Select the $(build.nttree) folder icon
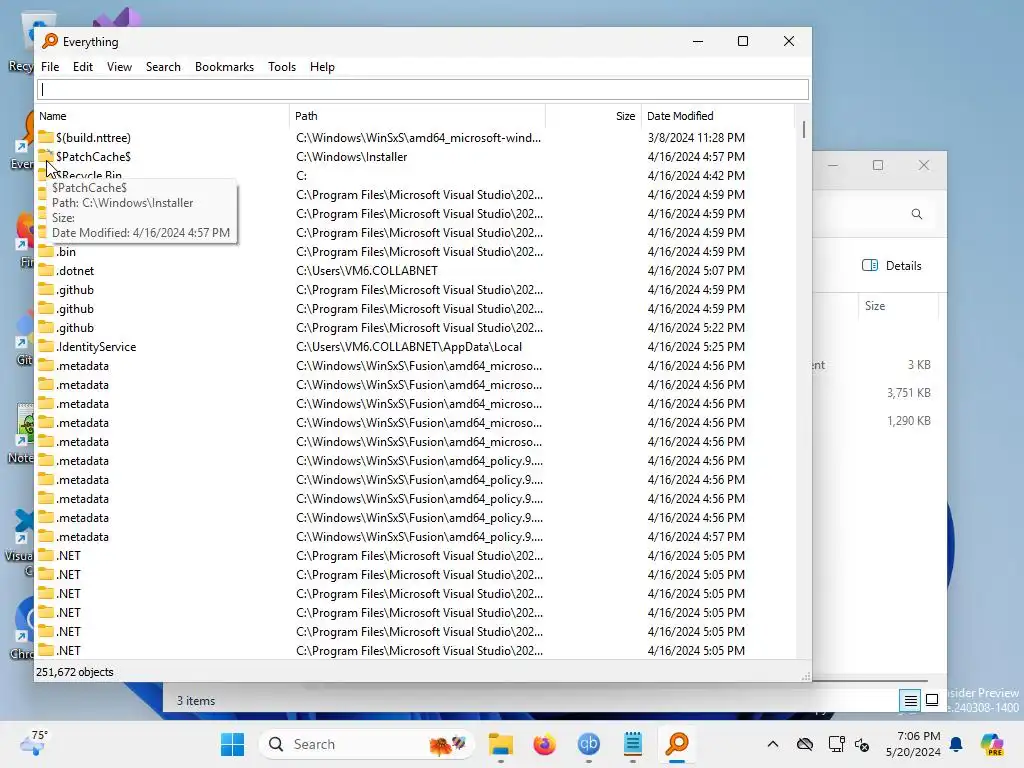Screen dimensions: 1024x768 [x=46, y=137]
